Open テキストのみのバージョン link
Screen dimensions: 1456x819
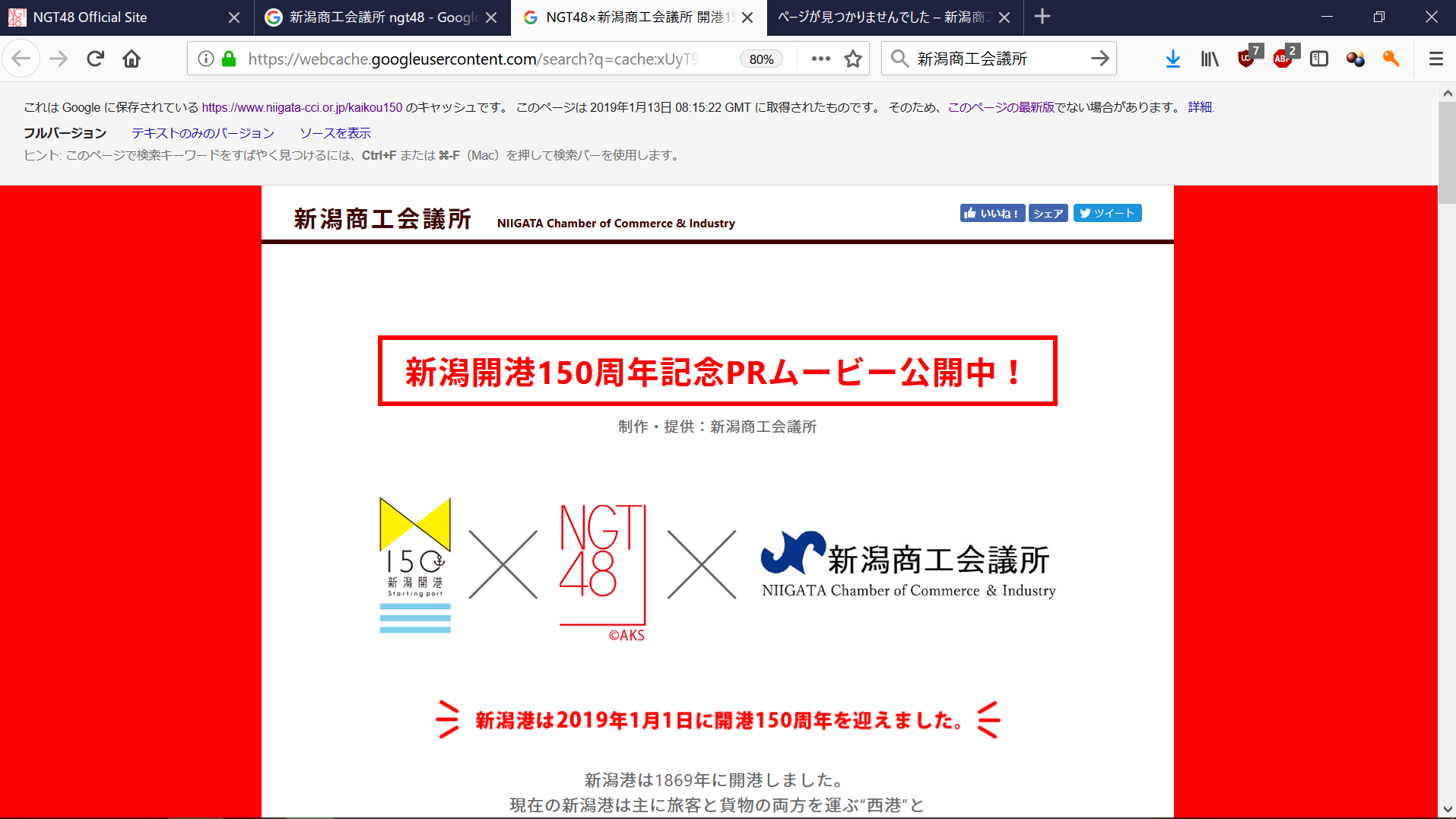(203, 133)
